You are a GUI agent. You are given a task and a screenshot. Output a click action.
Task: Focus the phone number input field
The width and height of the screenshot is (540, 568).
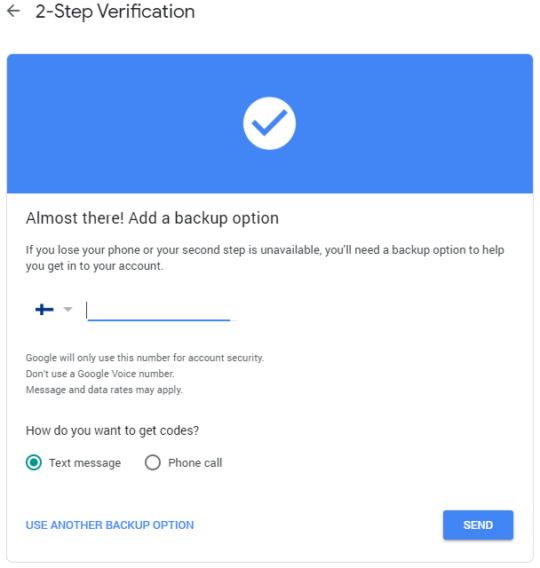point(162,311)
